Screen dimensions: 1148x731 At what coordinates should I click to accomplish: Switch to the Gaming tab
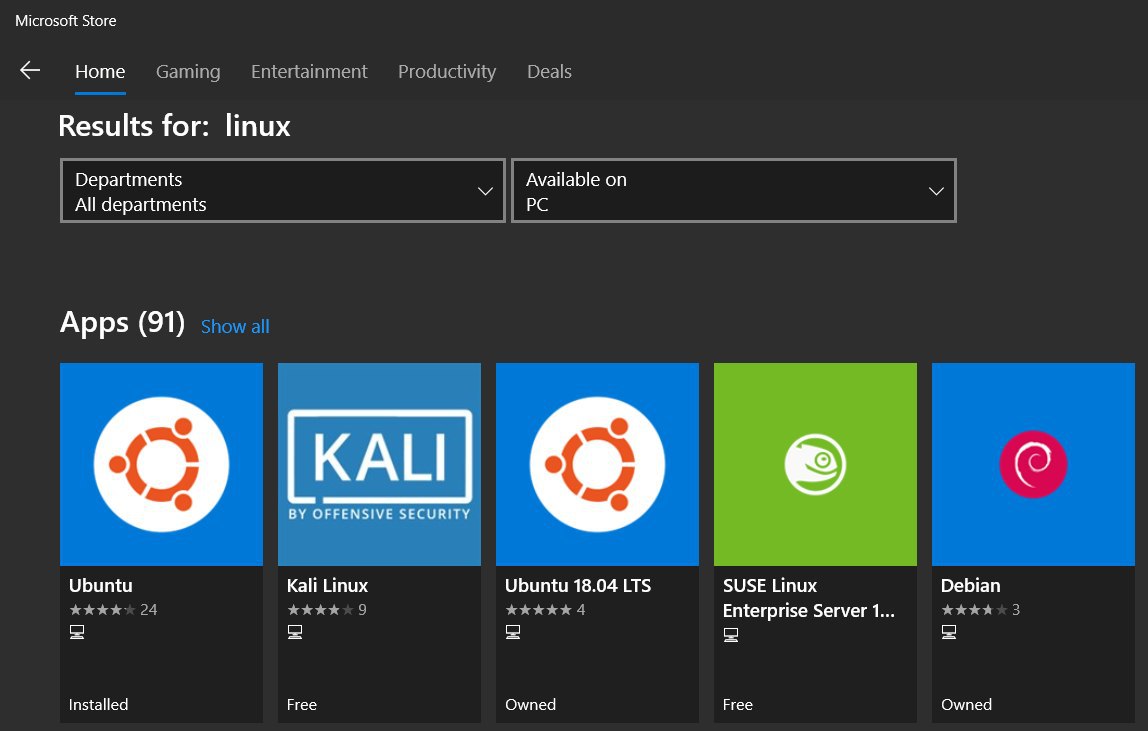(x=188, y=72)
